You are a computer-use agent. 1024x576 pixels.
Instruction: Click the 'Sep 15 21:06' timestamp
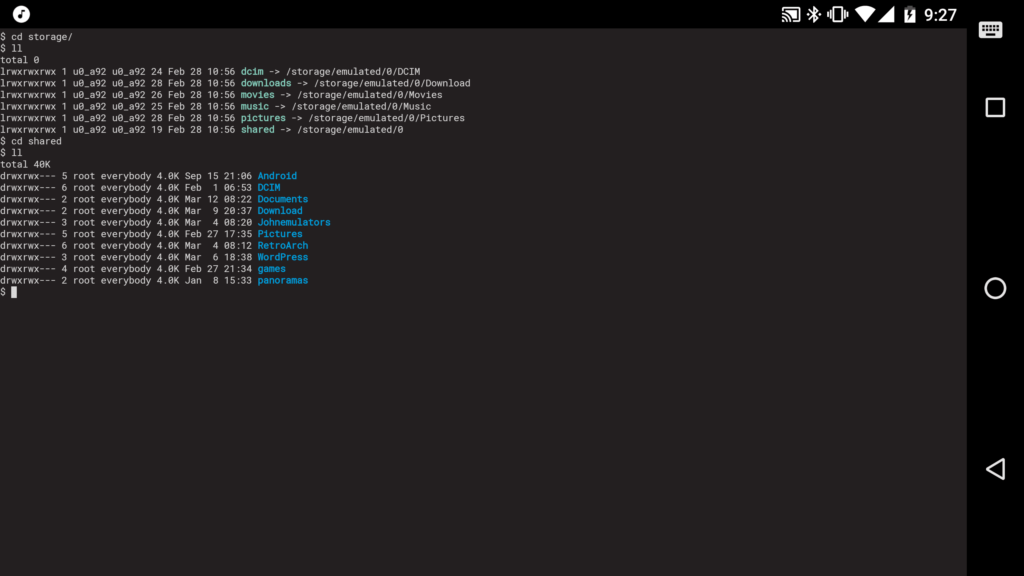tap(218, 176)
